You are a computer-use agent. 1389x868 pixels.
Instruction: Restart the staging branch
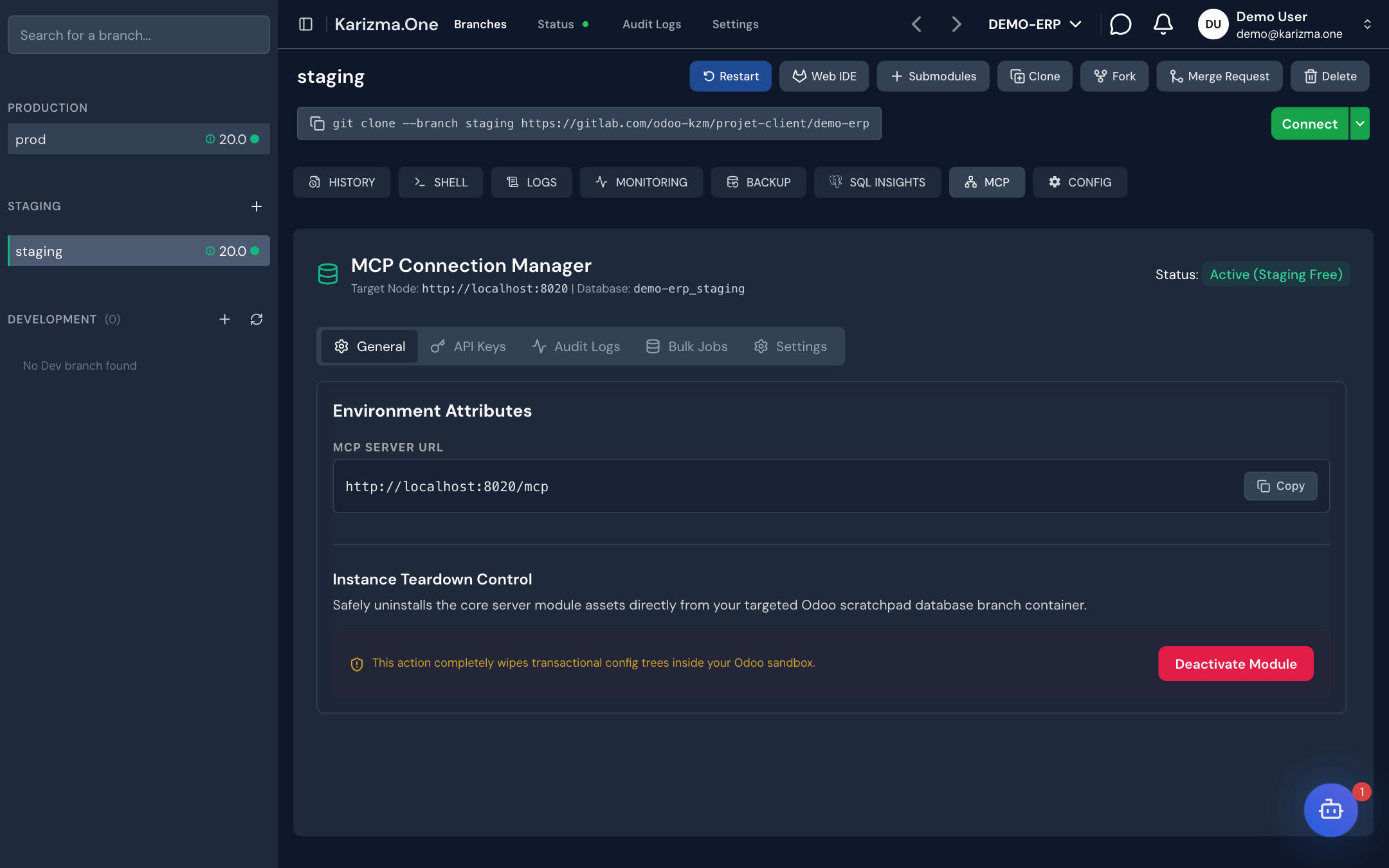pyautogui.click(x=731, y=77)
